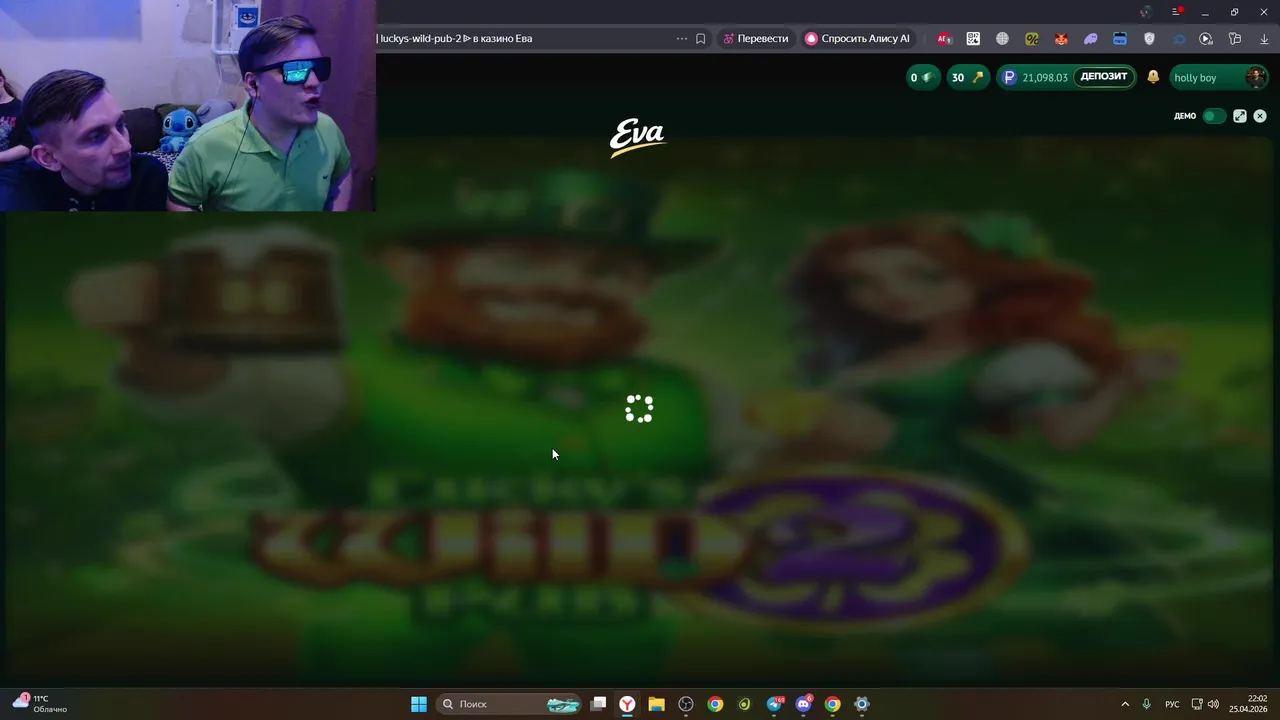Open the avocado app on taskbar
The height and width of the screenshot is (720, 1280).
[744, 704]
